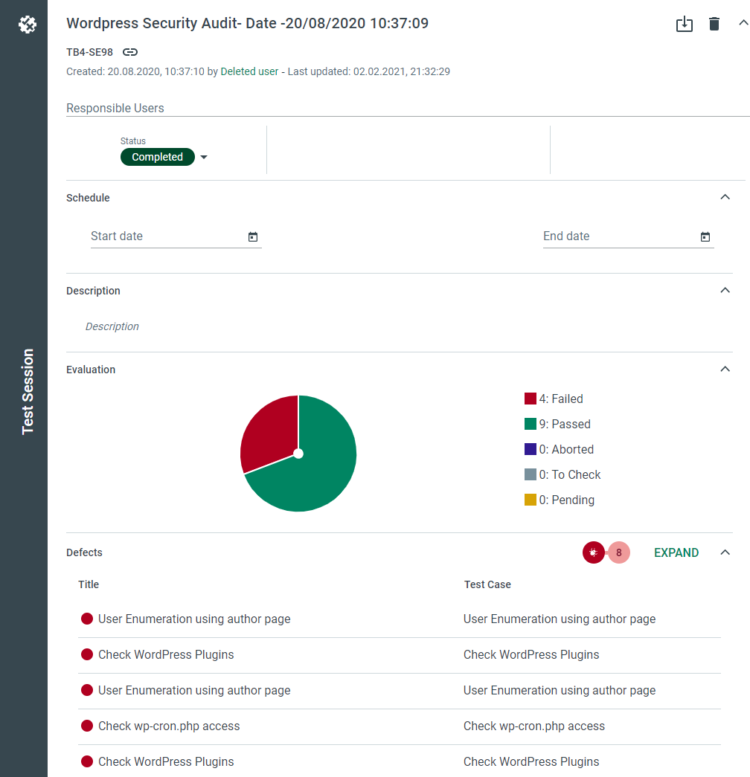750x777 pixels.
Task: Click the red defects bug icon
Action: [x=593, y=553]
